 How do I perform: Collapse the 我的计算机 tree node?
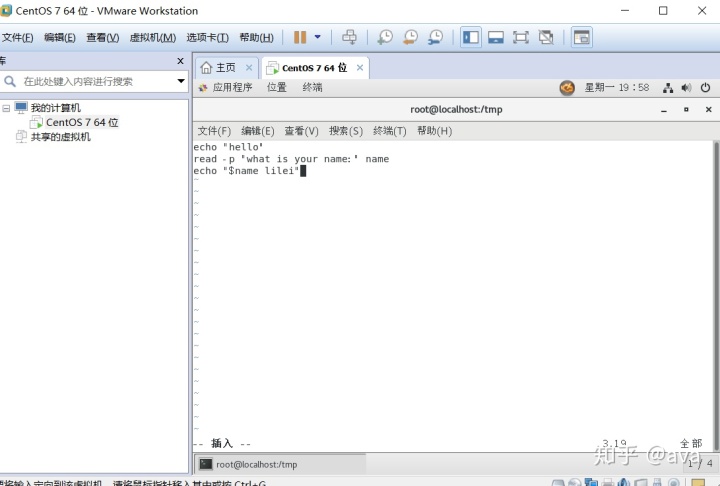pos(6,108)
